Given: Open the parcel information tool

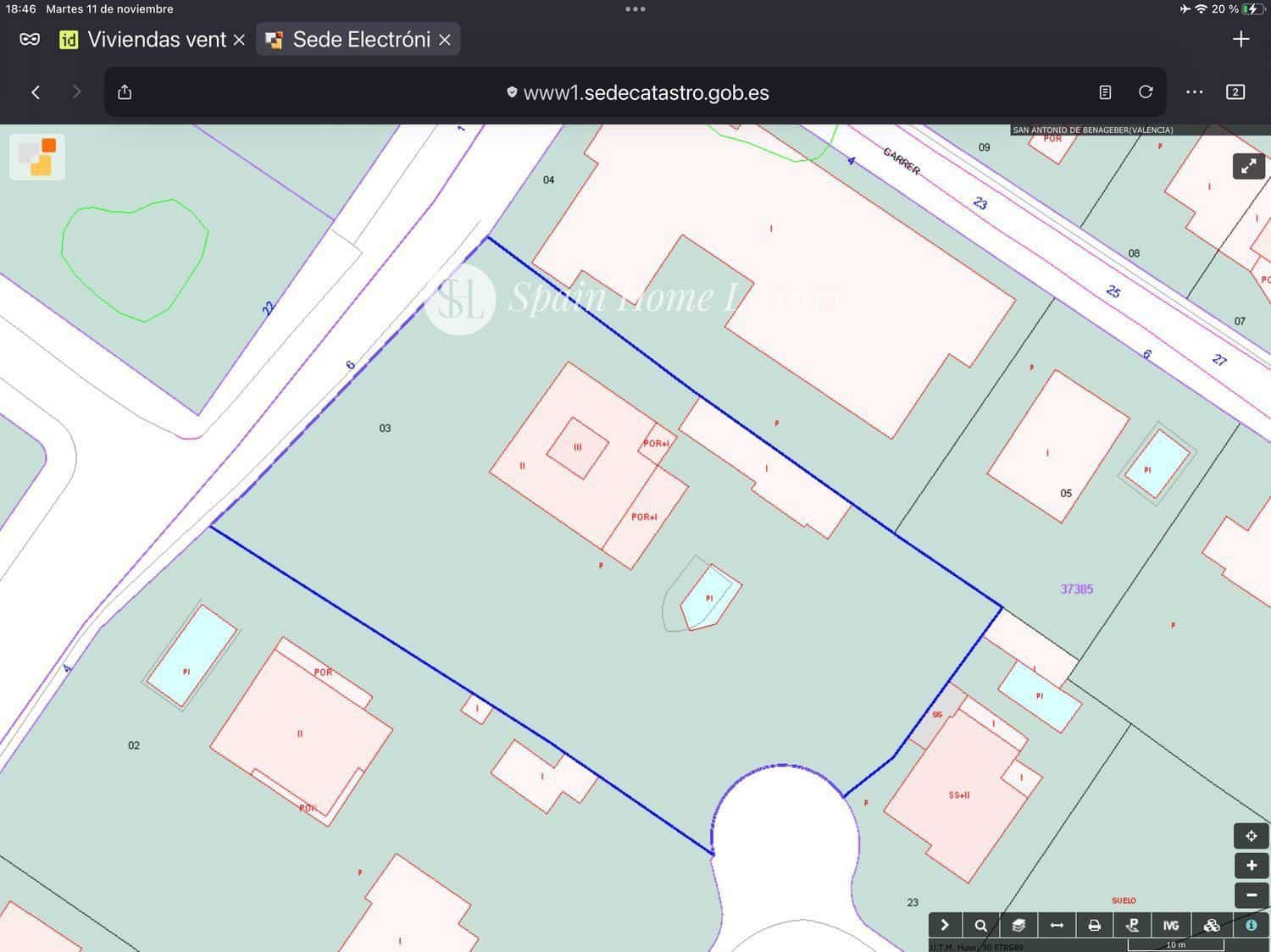Looking at the screenshot, I should click(1251, 925).
